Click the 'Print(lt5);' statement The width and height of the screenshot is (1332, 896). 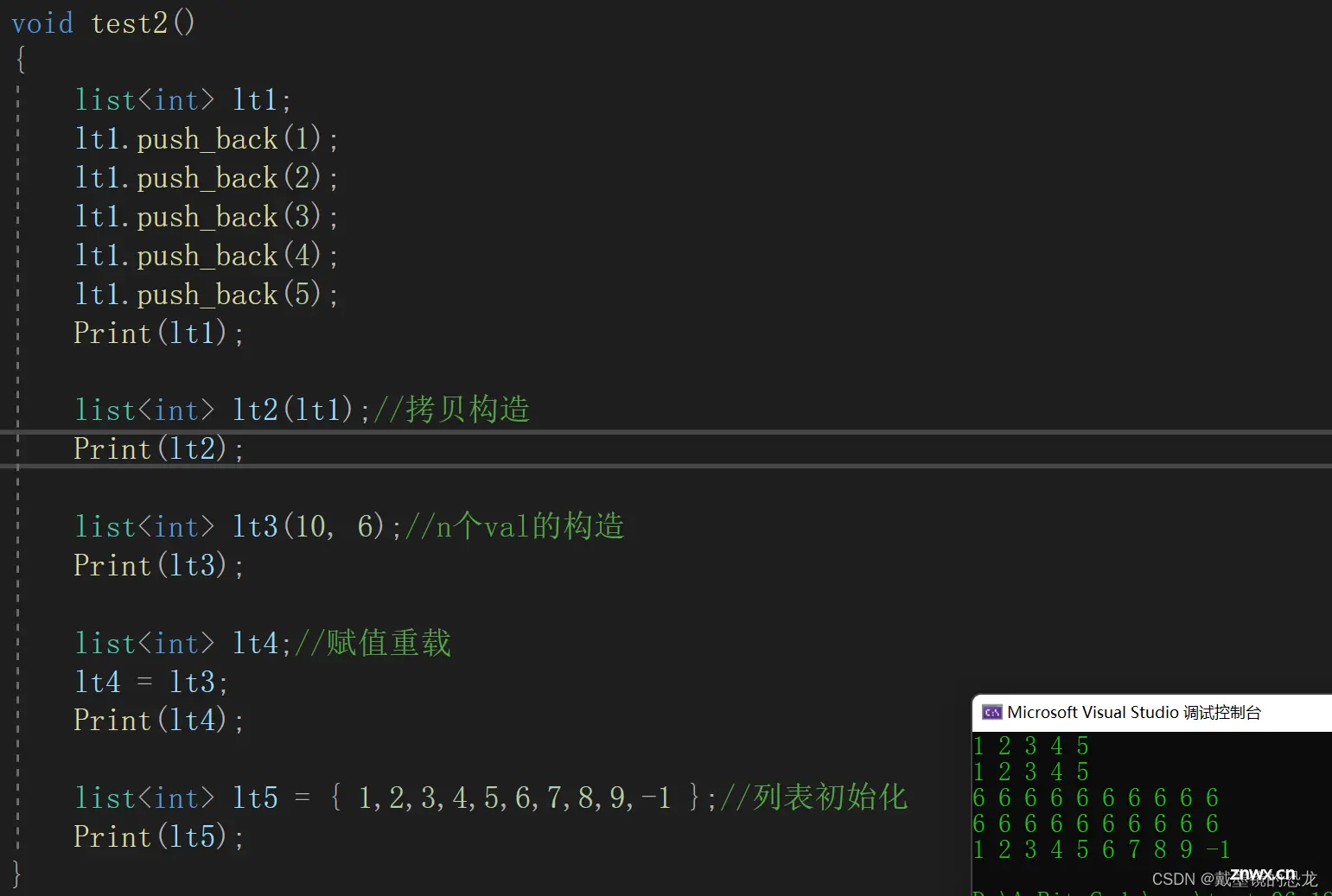pyautogui.click(x=159, y=837)
